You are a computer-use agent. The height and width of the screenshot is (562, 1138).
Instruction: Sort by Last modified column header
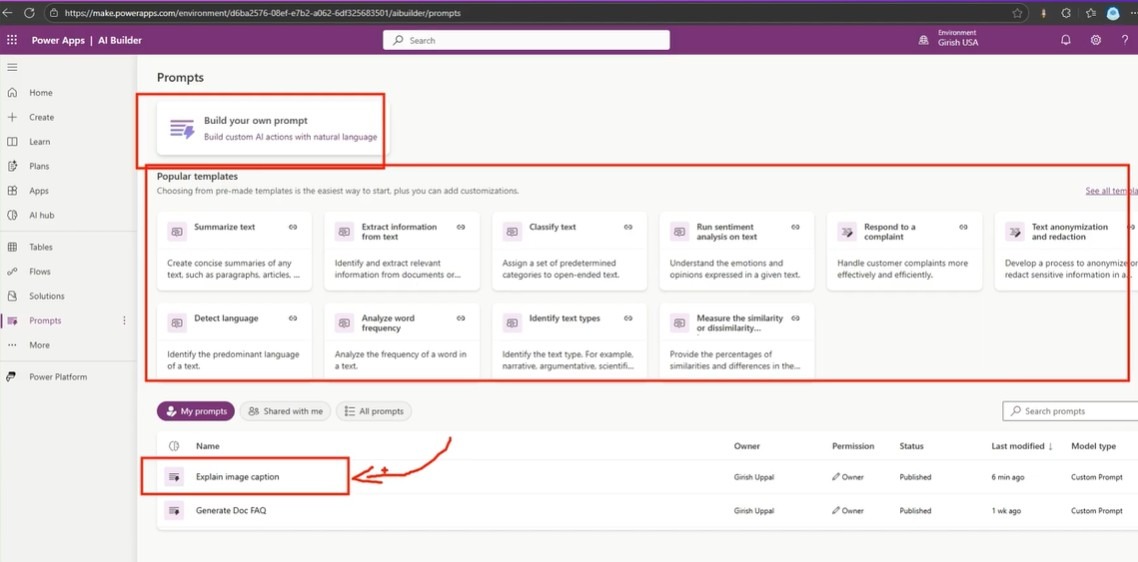click(1020, 446)
